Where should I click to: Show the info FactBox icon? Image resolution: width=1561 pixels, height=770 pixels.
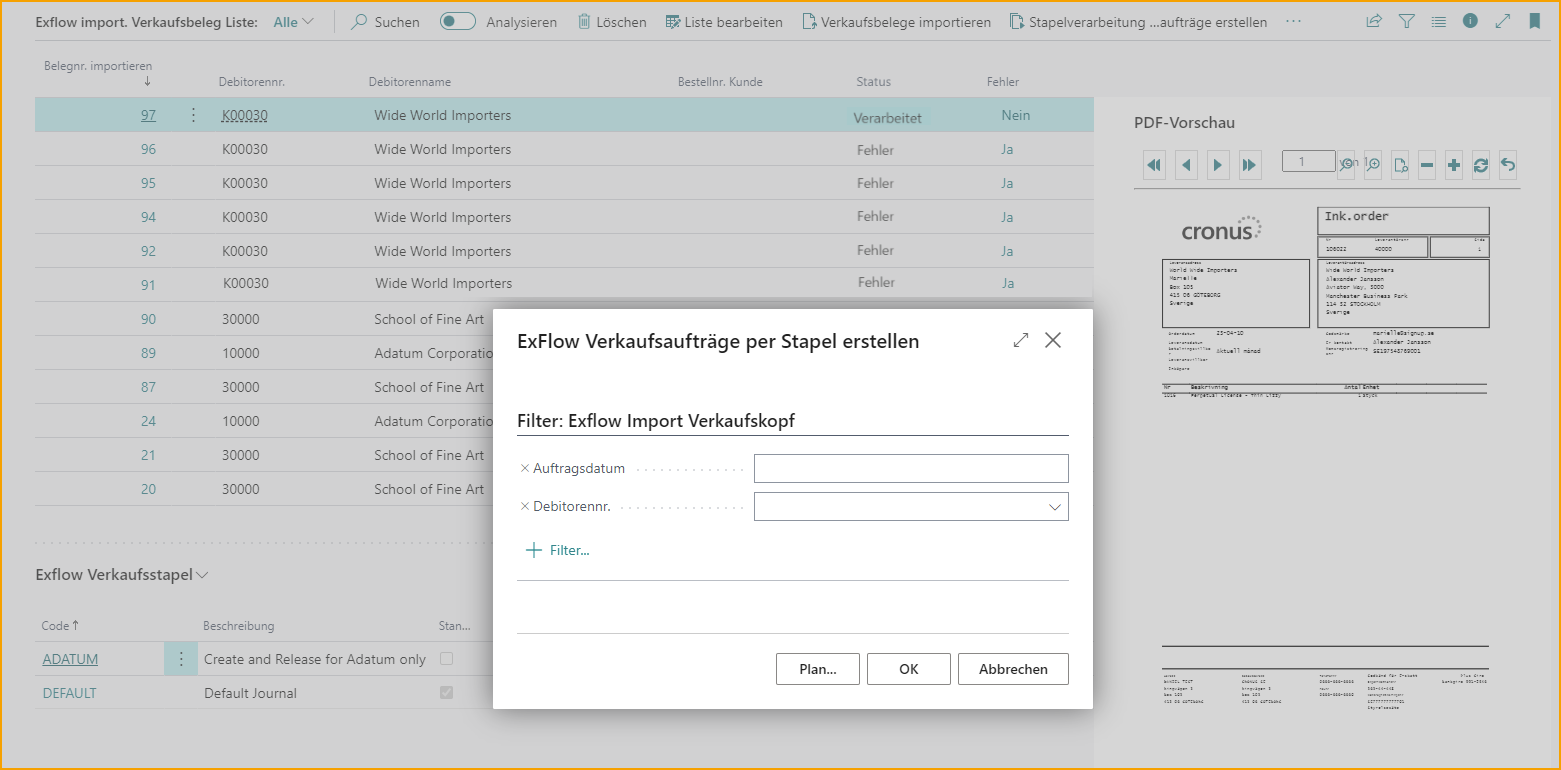[x=1470, y=21]
